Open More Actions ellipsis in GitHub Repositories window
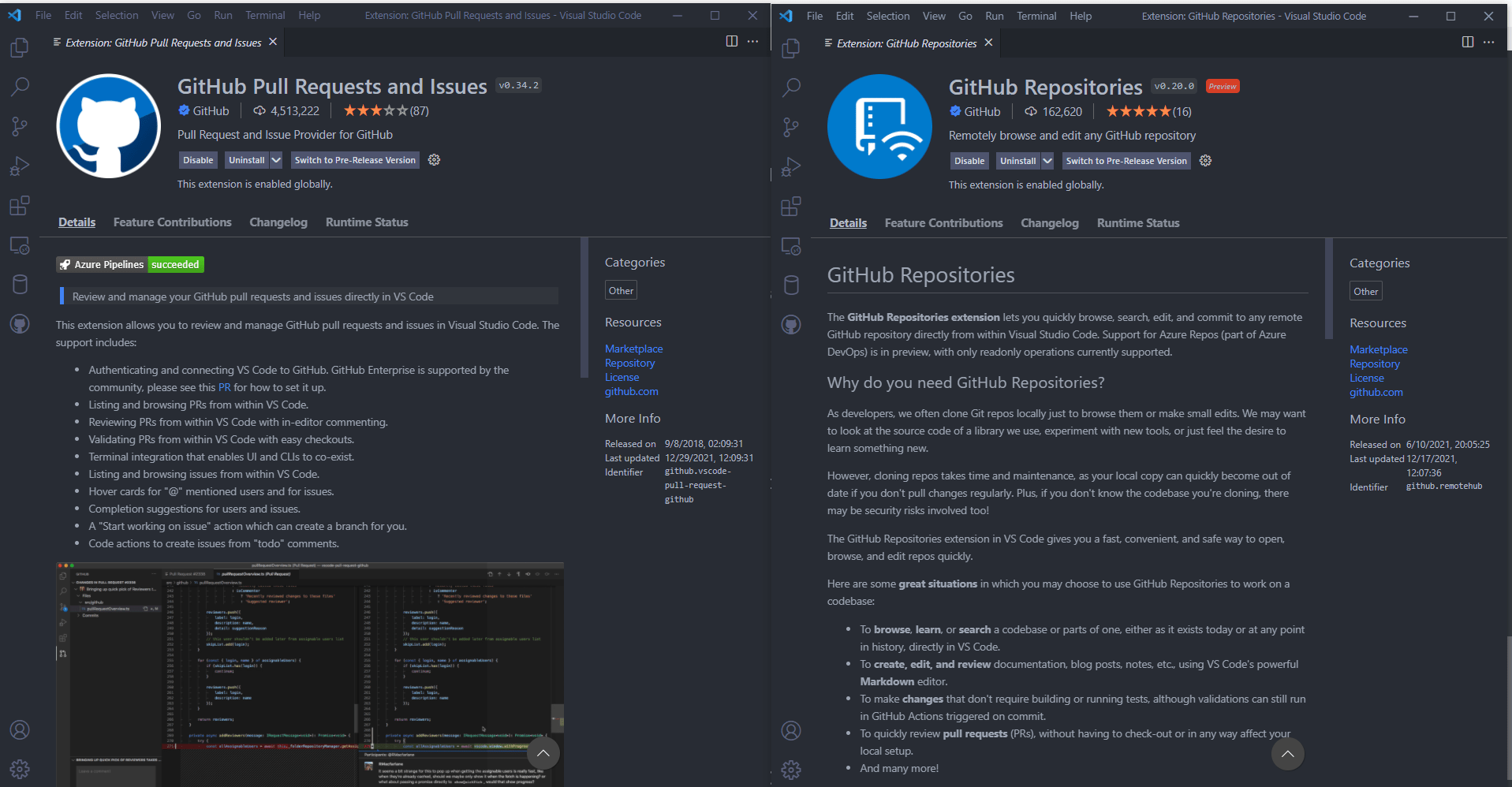The image size is (1512, 787). tap(1489, 42)
